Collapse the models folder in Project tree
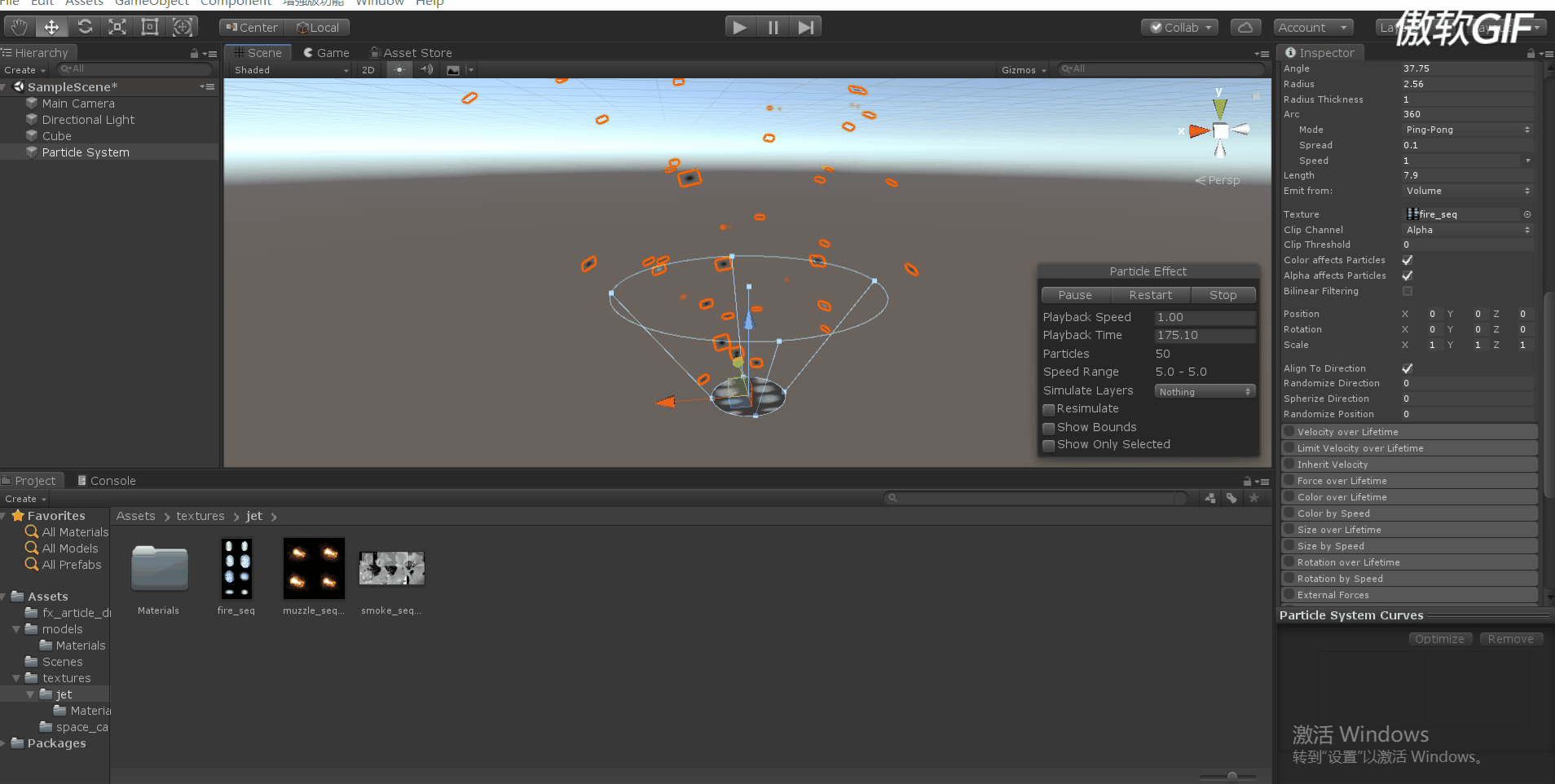The height and width of the screenshot is (784, 1555). click(x=16, y=629)
